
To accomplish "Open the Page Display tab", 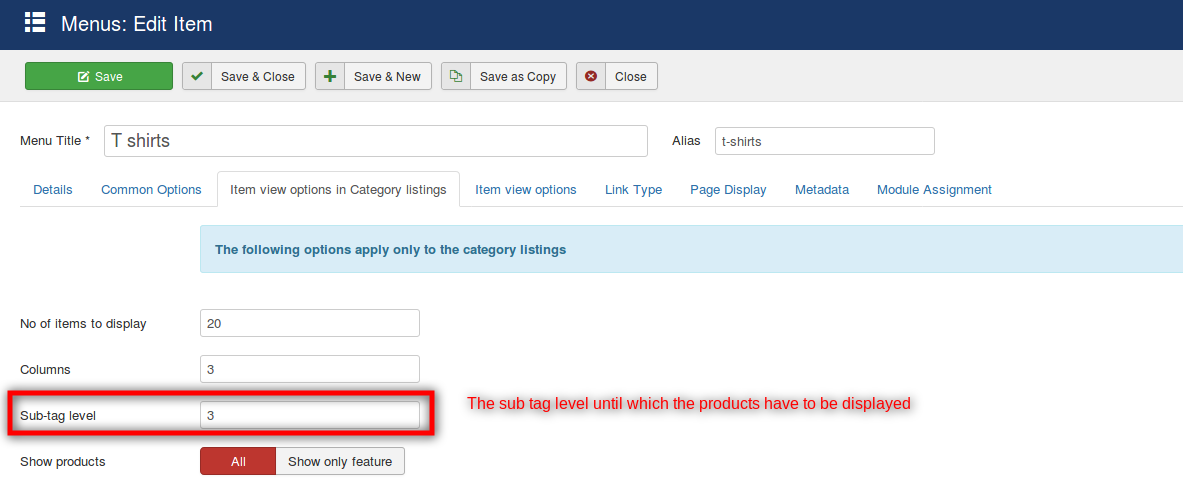I will pos(728,189).
